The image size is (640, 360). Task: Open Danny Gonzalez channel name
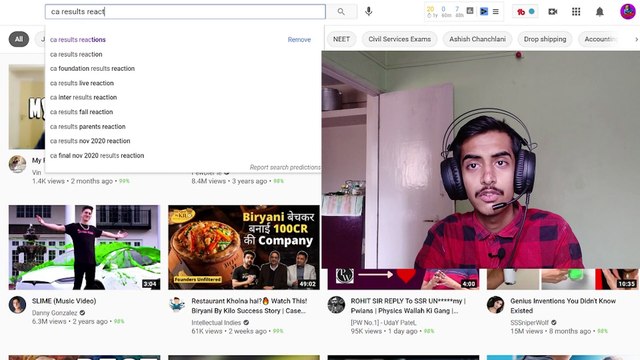coord(54,313)
